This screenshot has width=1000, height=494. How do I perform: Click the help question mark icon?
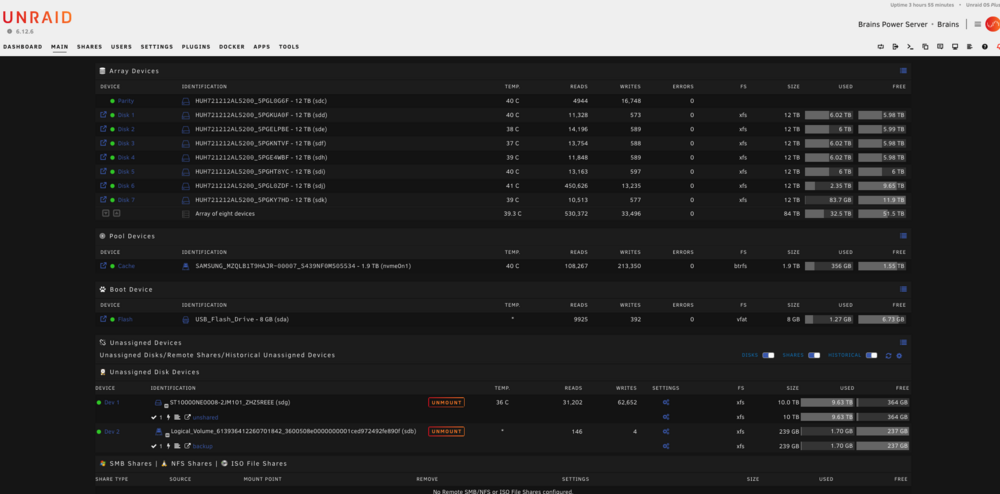985,47
